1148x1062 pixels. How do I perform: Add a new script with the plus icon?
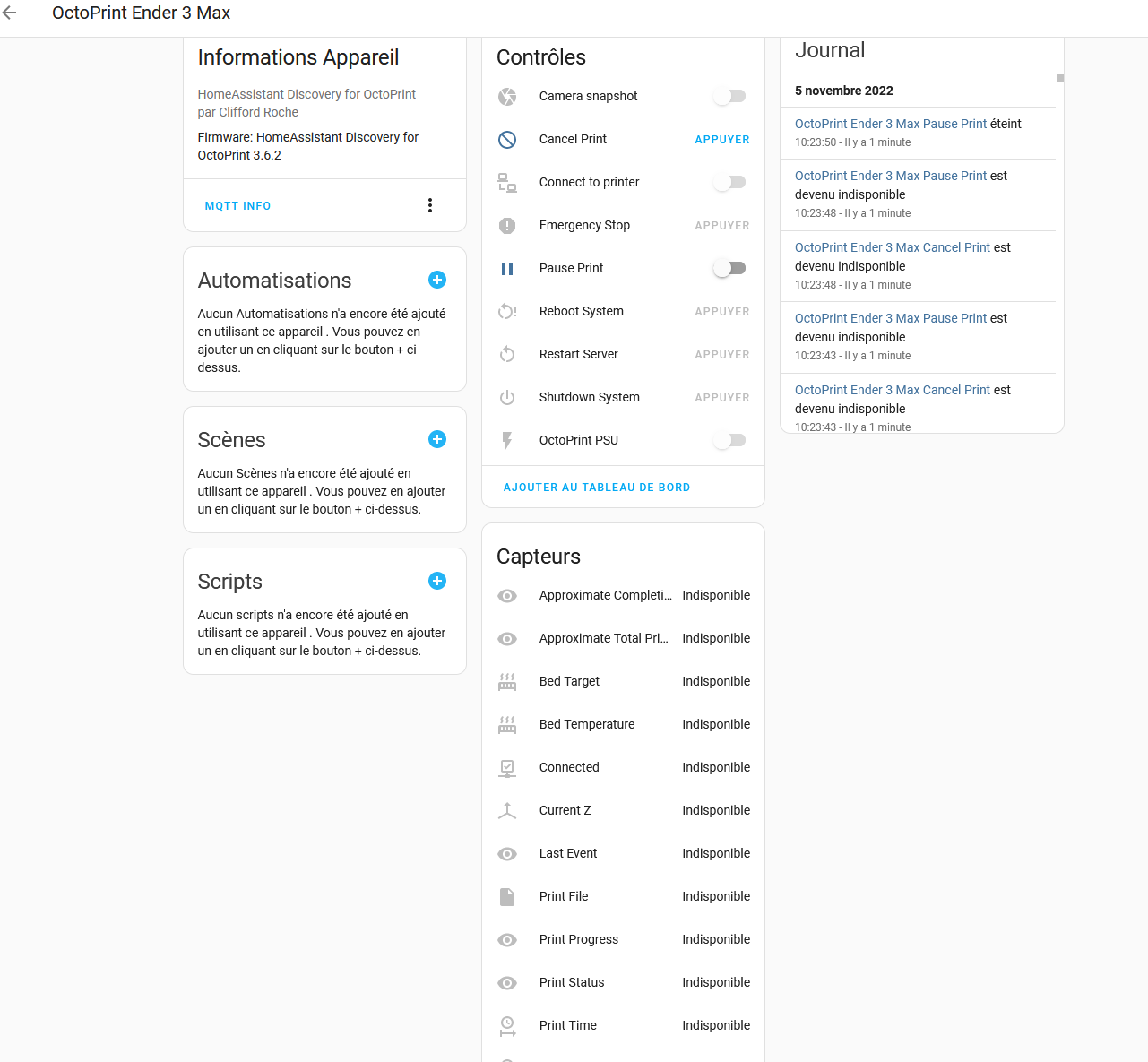click(437, 581)
